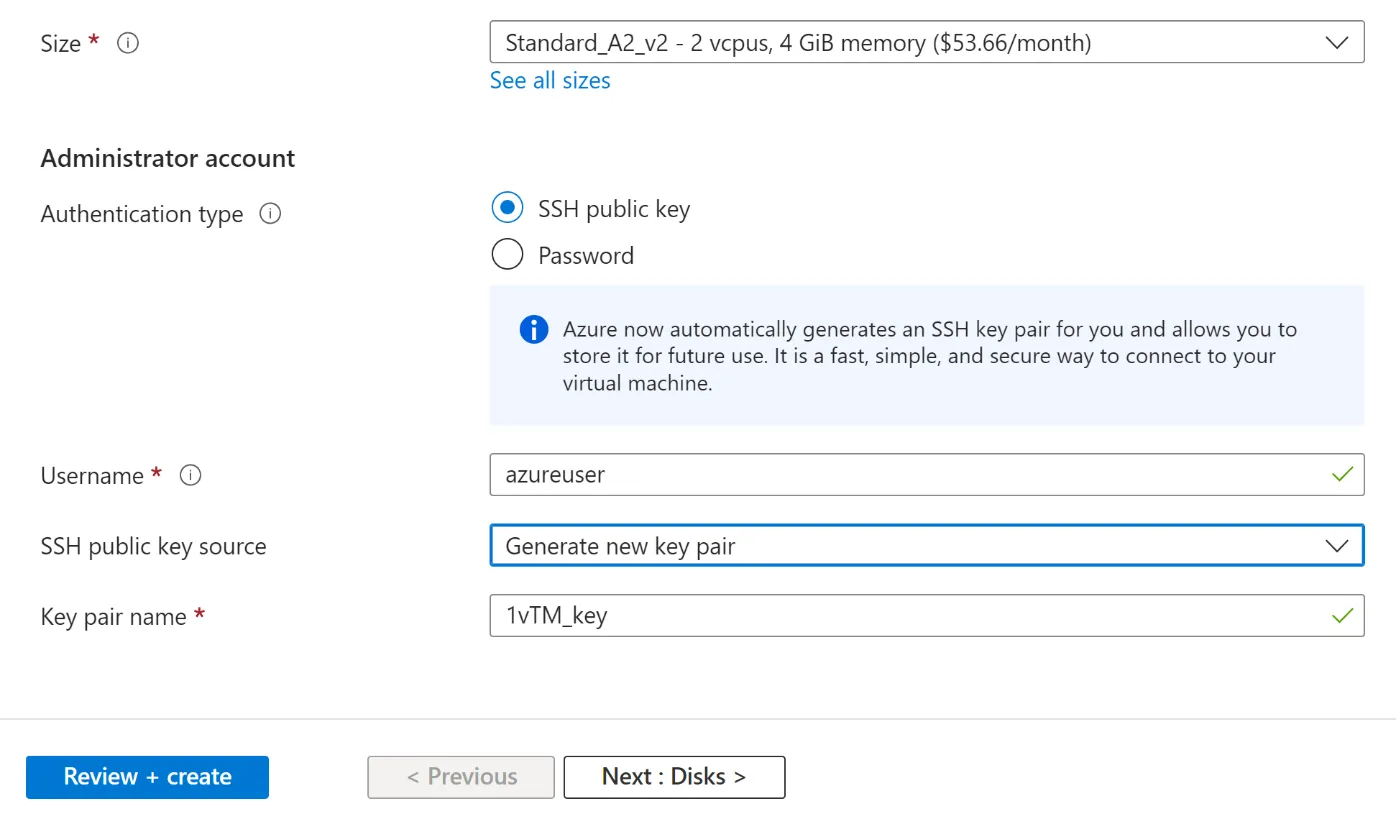Screen dimensions: 1396x814
Task: Click the Username field containing azureuser
Action: (x=927, y=474)
